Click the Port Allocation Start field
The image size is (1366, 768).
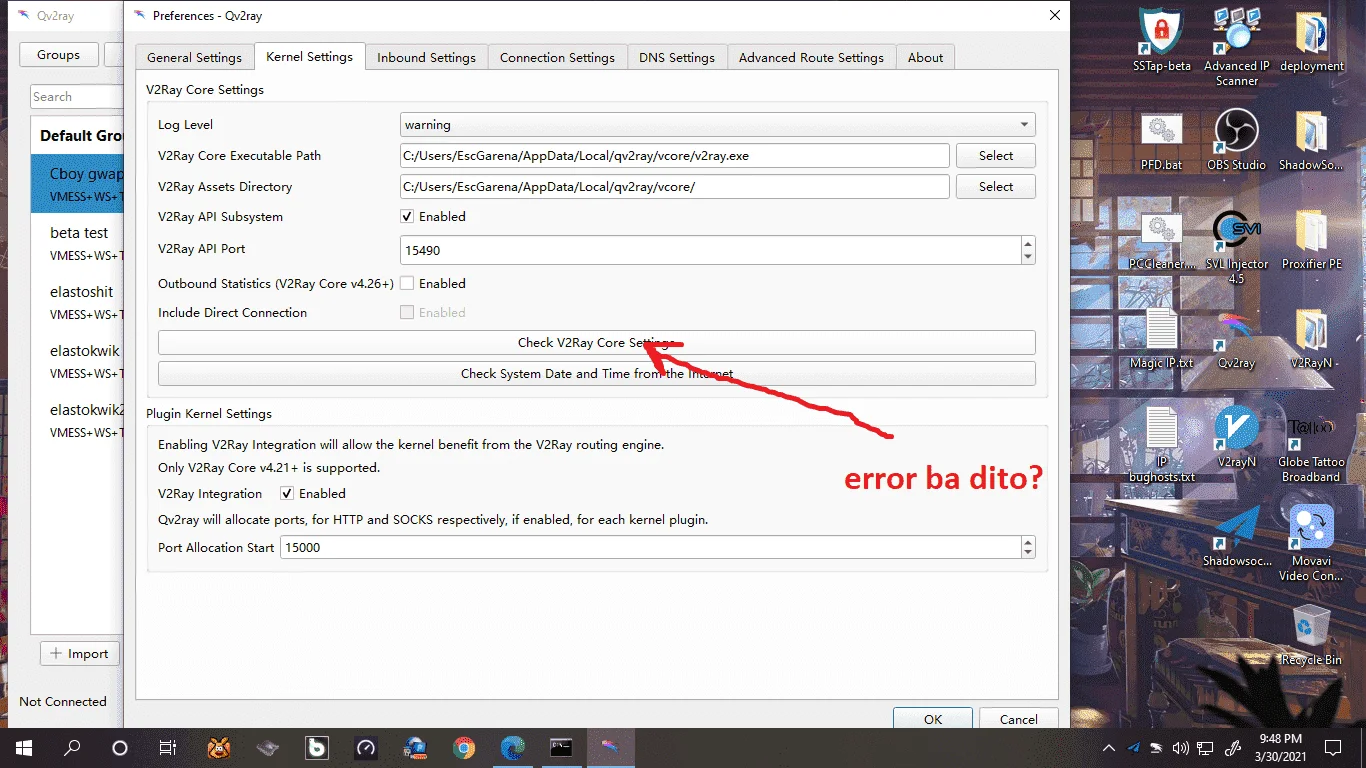(651, 548)
